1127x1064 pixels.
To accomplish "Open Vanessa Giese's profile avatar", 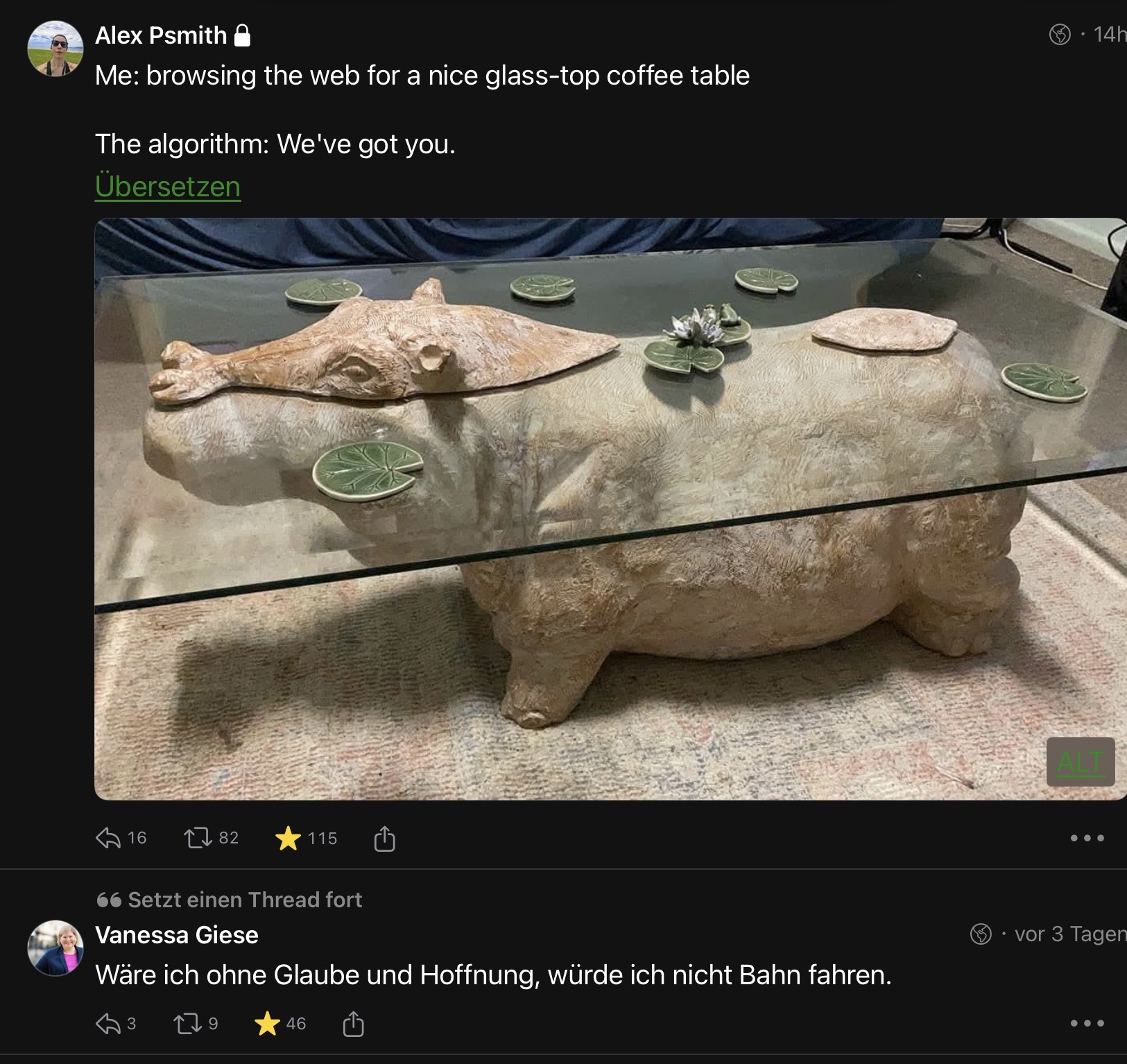I will point(55,948).
